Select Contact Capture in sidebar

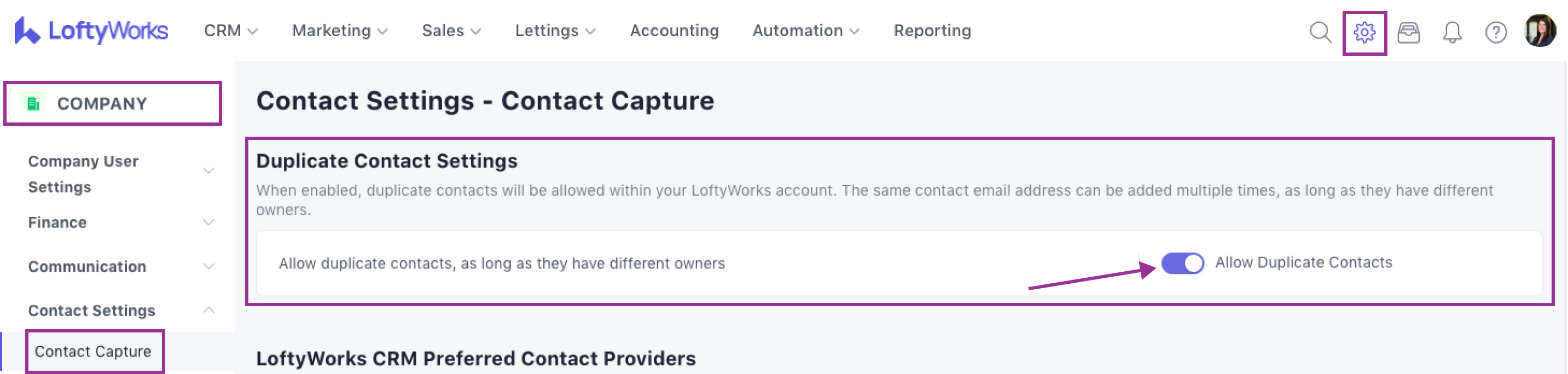tap(93, 352)
